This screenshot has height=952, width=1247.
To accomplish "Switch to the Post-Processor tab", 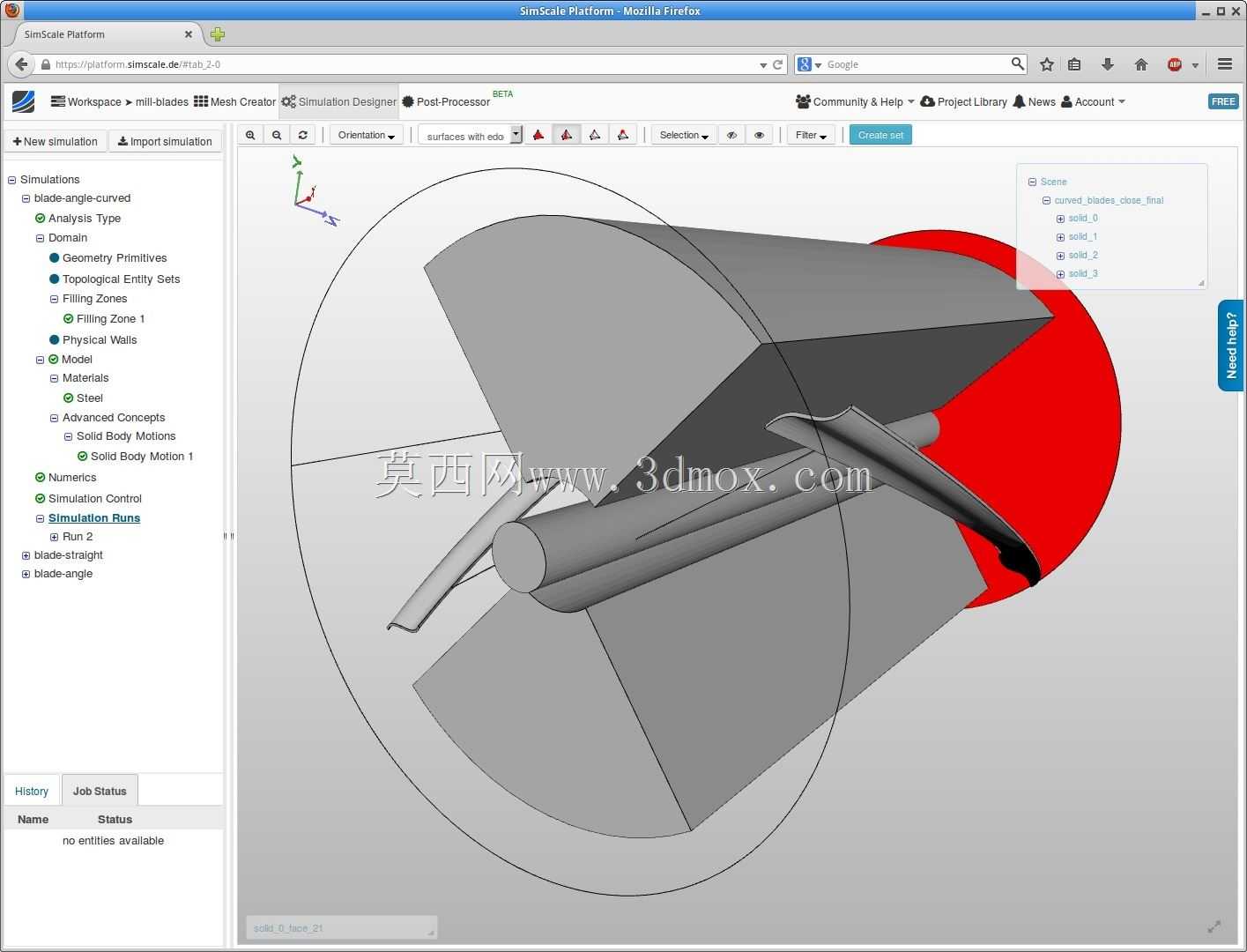I will click(x=446, y=101).
